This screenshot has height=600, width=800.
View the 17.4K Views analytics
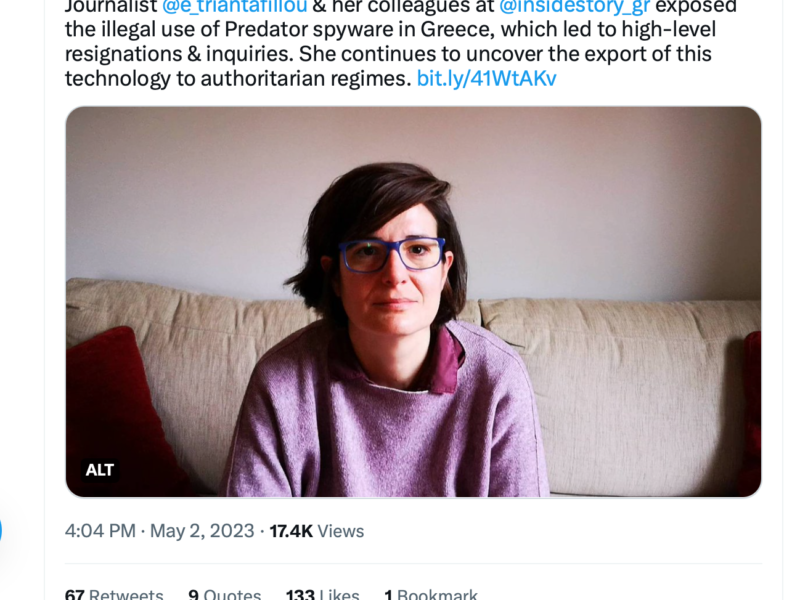pos(316,531)
